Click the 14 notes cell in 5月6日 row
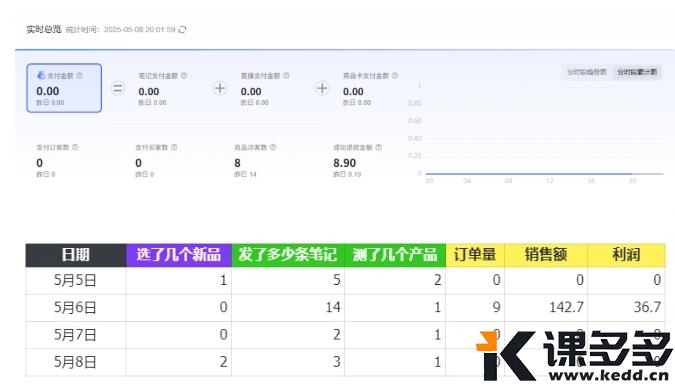675x388 pixels. point(288,307)
